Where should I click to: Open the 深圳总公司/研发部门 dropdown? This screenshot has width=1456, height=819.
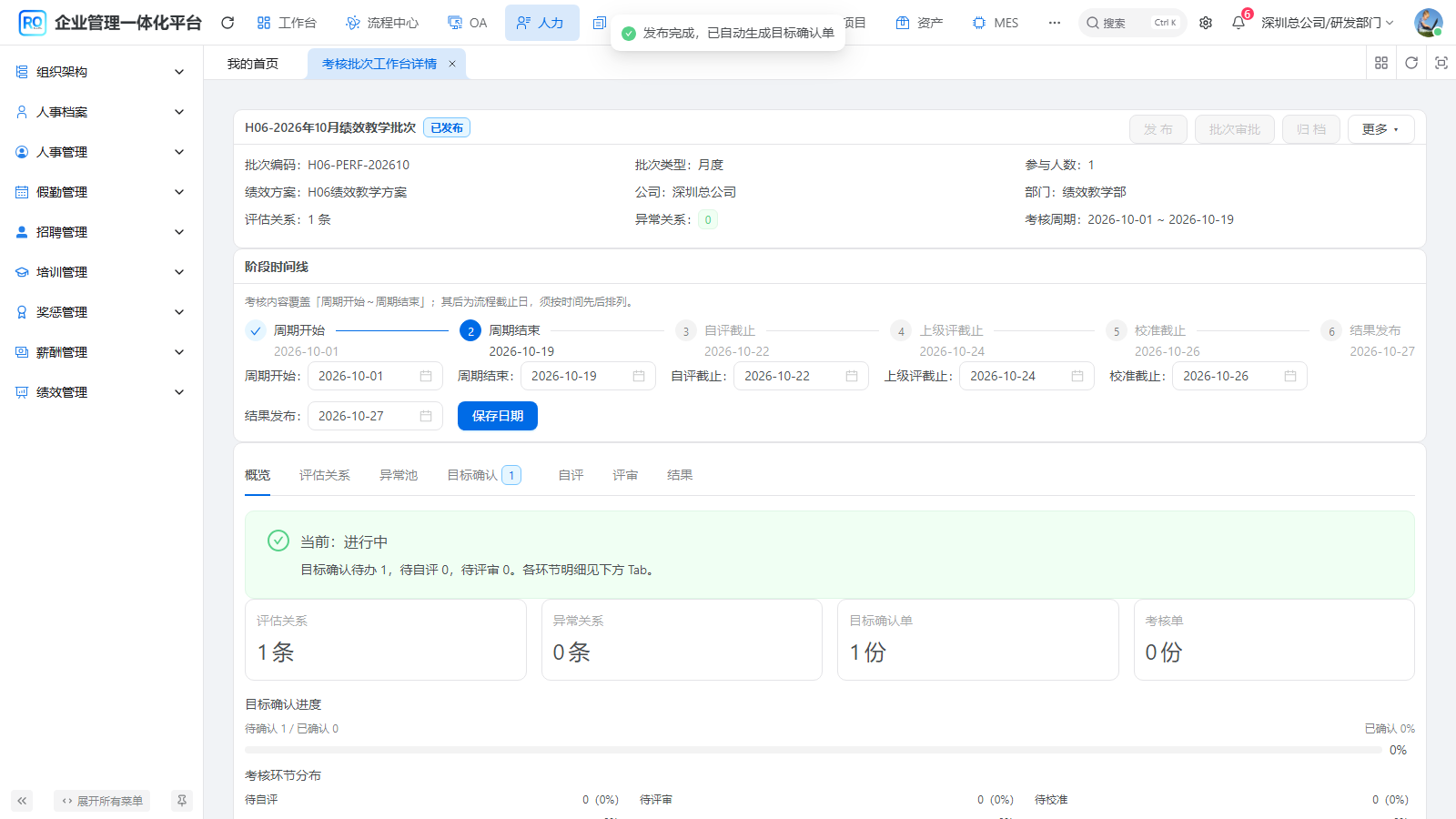1328,23
